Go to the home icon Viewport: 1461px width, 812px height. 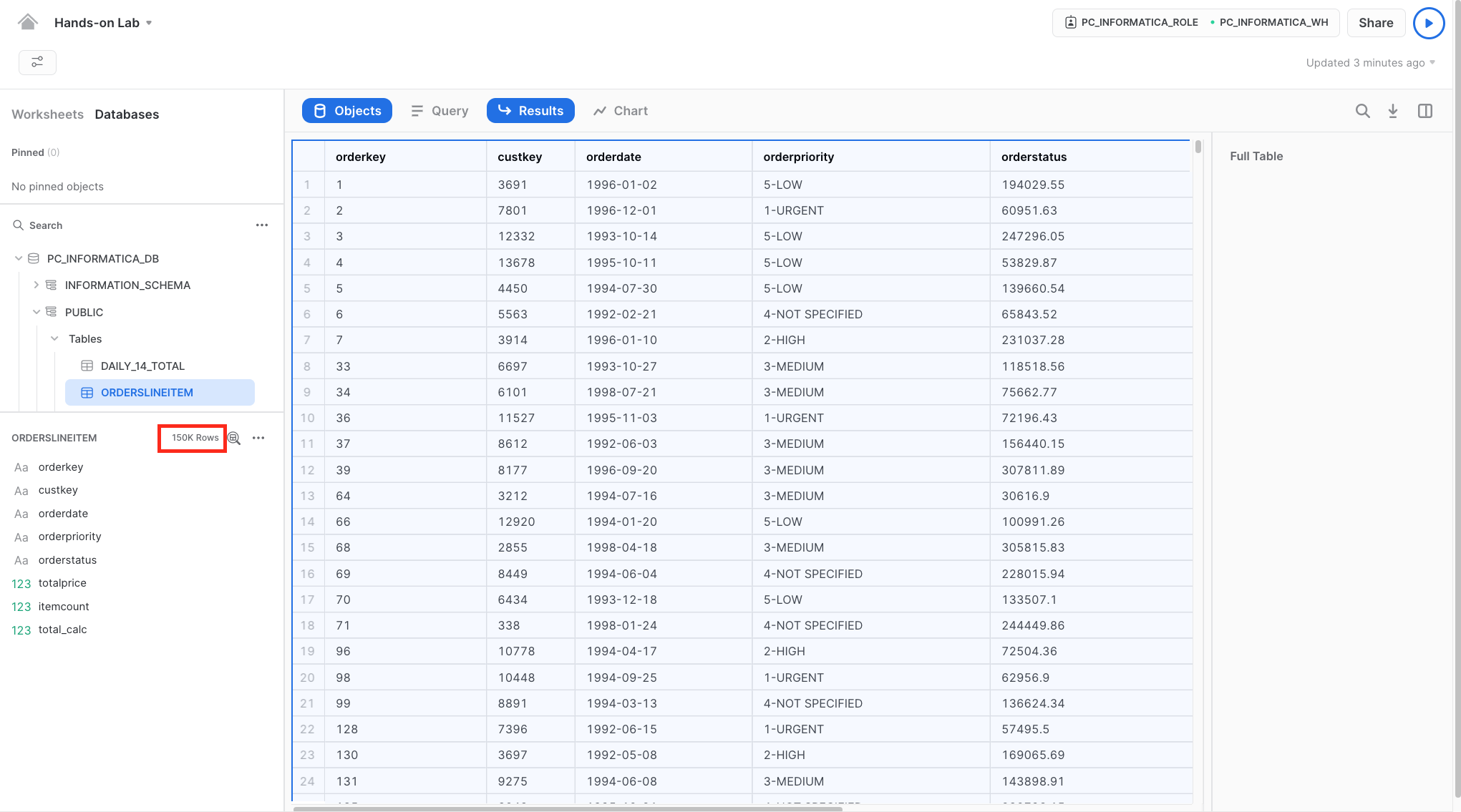point(28,22)
